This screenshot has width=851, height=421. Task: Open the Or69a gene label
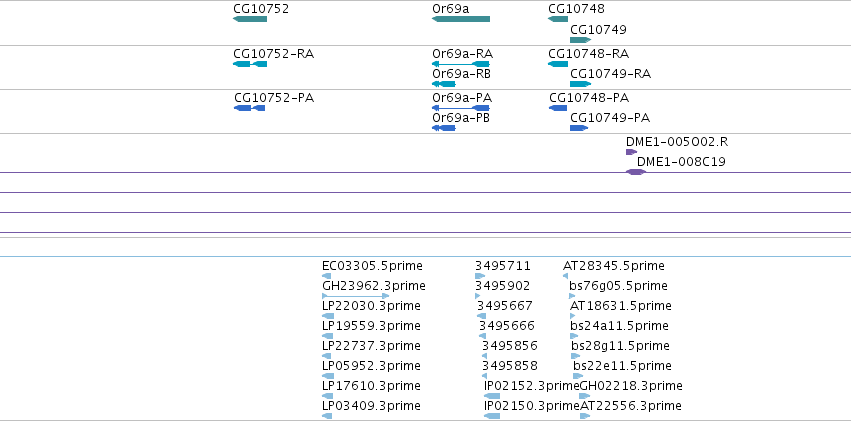point(450,9)
